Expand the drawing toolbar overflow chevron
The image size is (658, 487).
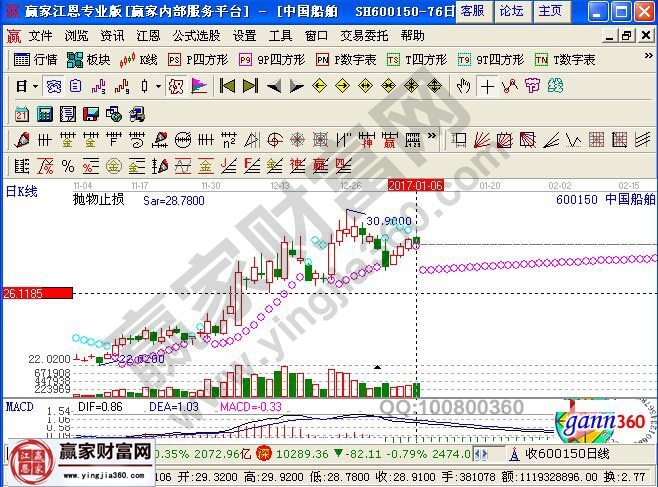pyautogui.click(x=431, y=138)
